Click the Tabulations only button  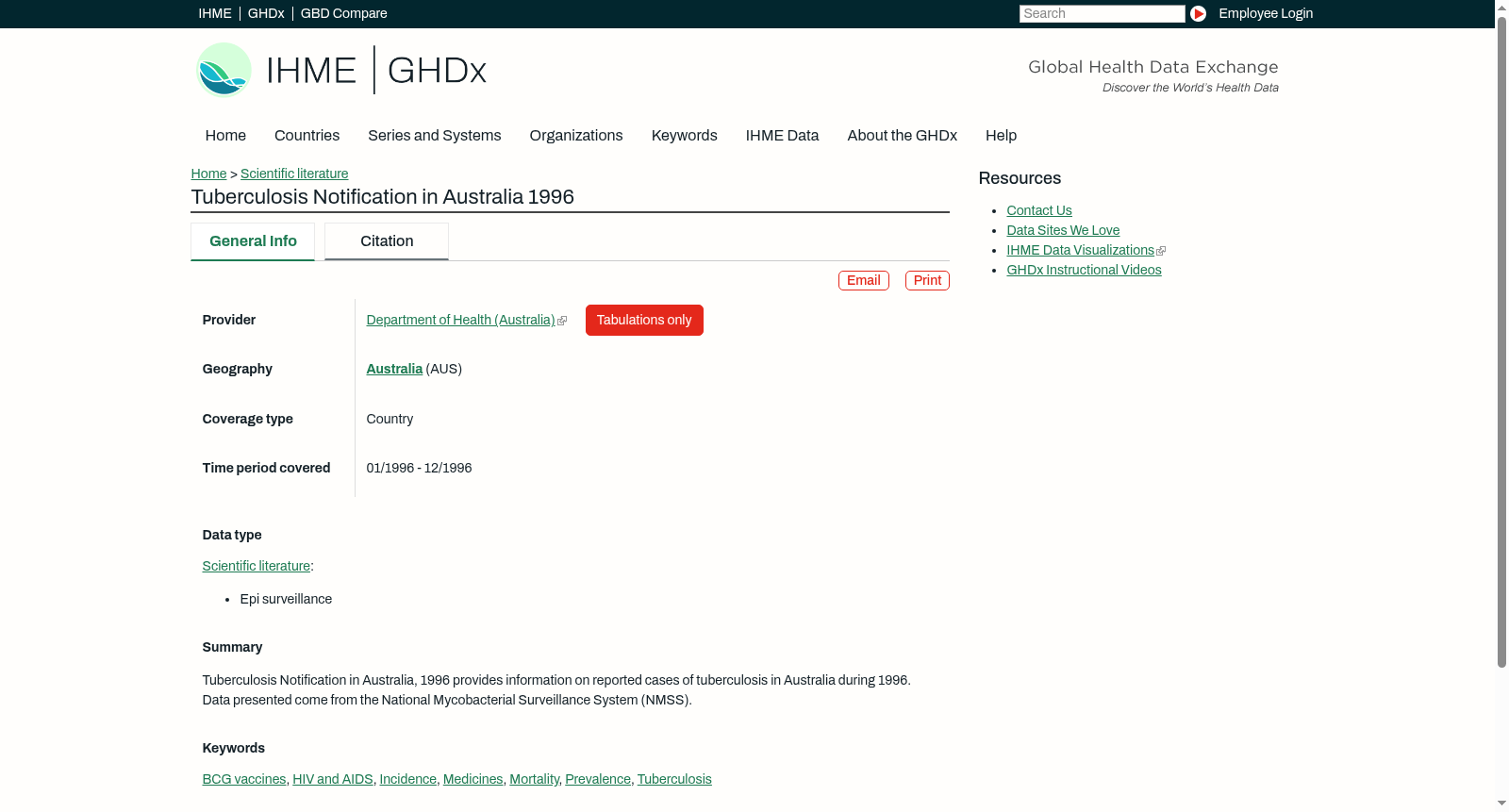pyautogui.click(x=644, y=321)
